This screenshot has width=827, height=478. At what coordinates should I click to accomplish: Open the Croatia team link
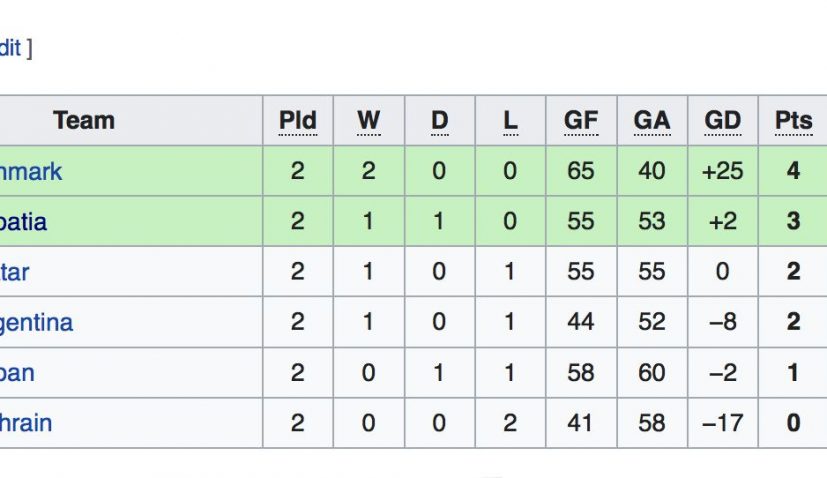coord(24,221)
